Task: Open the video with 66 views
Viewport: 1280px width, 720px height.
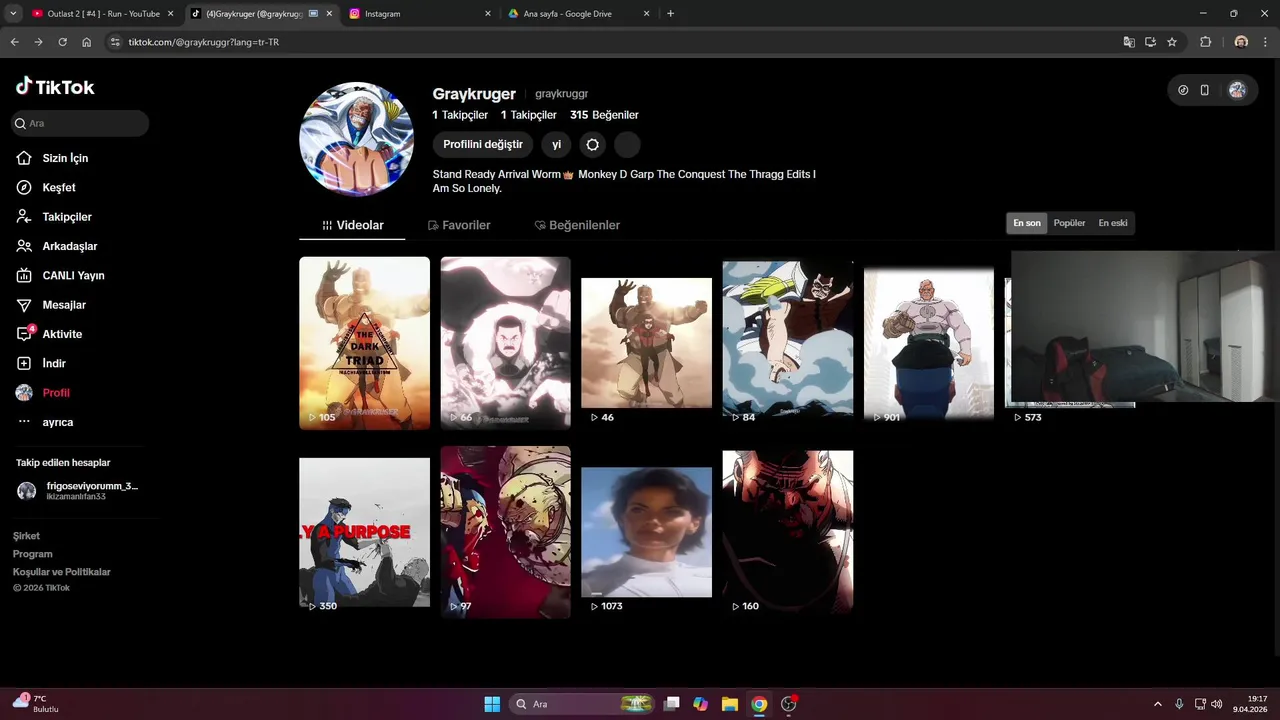Action: [506, 343]
